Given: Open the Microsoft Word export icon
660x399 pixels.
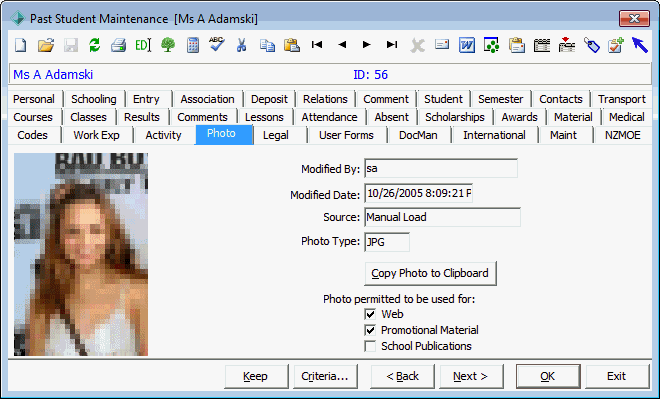Looking at the screenshot, I should point(467,45).
